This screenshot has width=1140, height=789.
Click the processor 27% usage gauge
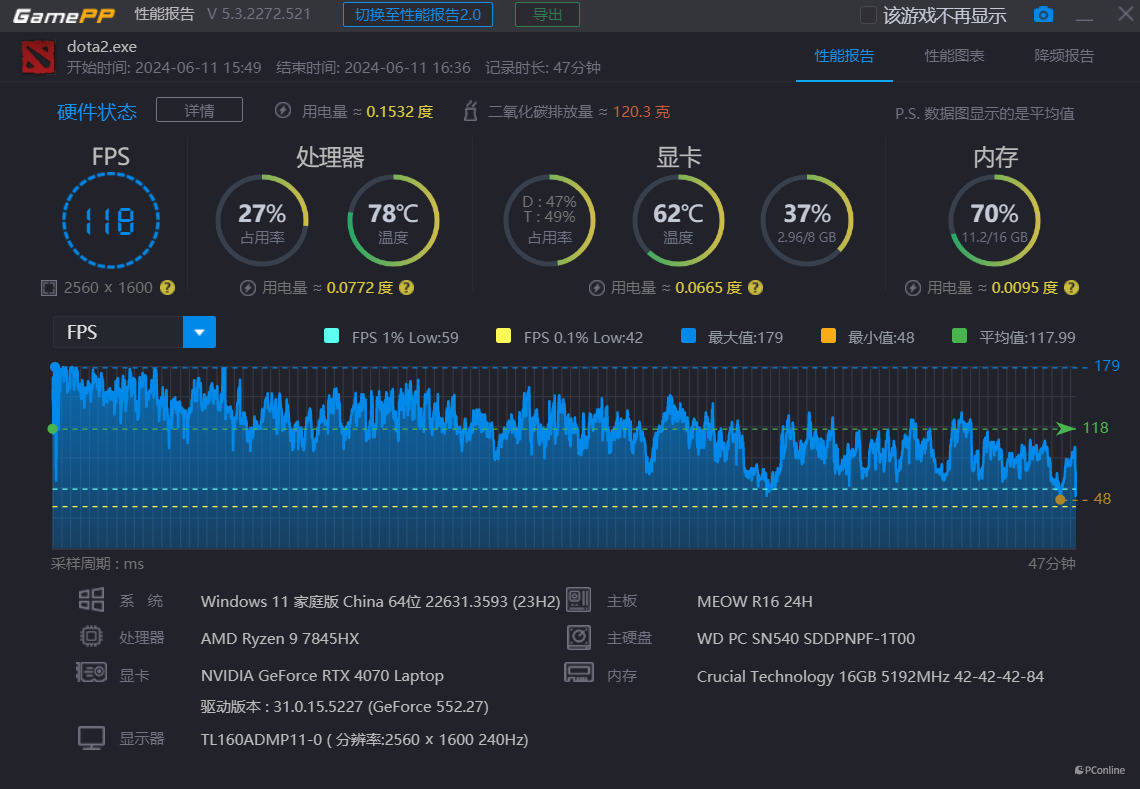[x=262, y=220]
